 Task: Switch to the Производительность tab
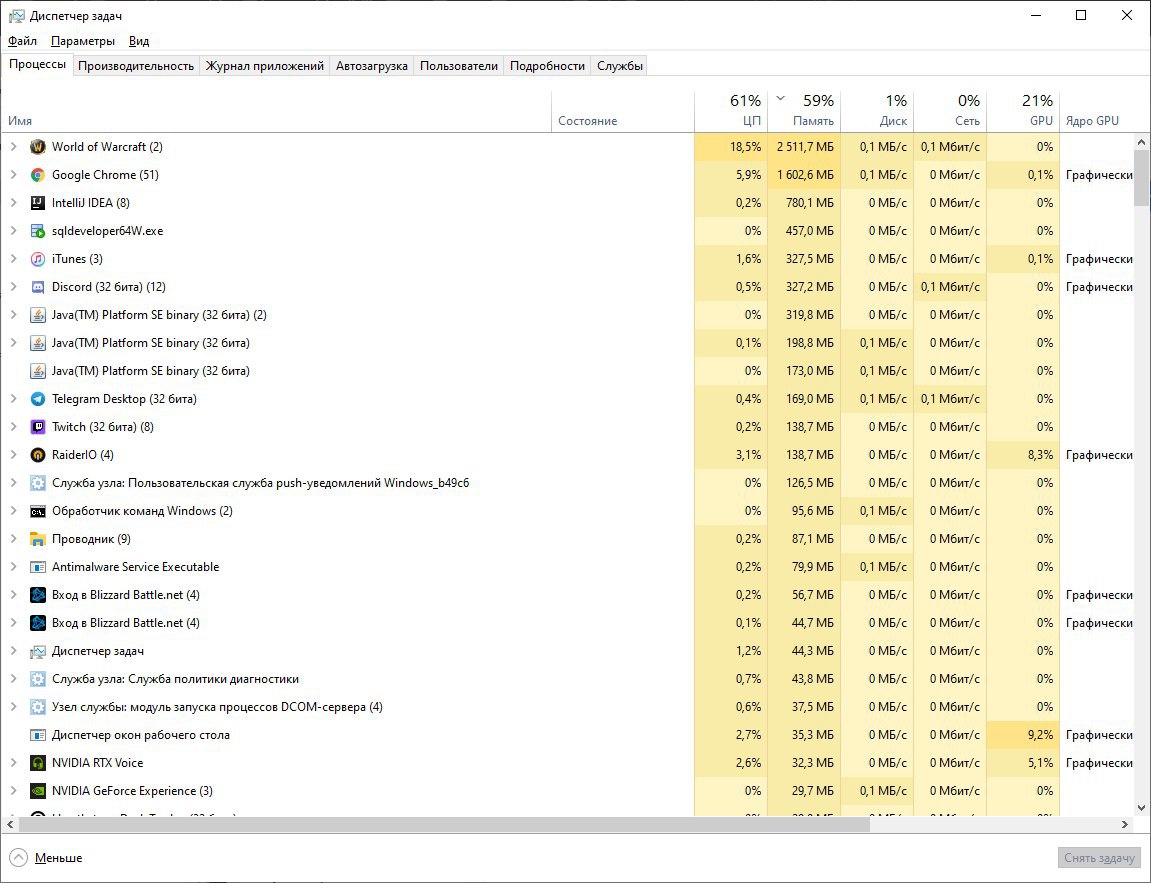[136, 66]
